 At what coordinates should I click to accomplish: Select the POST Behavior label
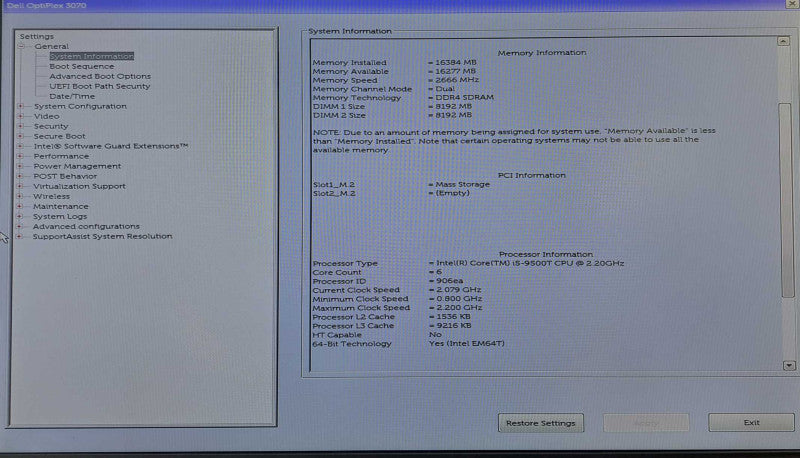[x=65, y=176]
